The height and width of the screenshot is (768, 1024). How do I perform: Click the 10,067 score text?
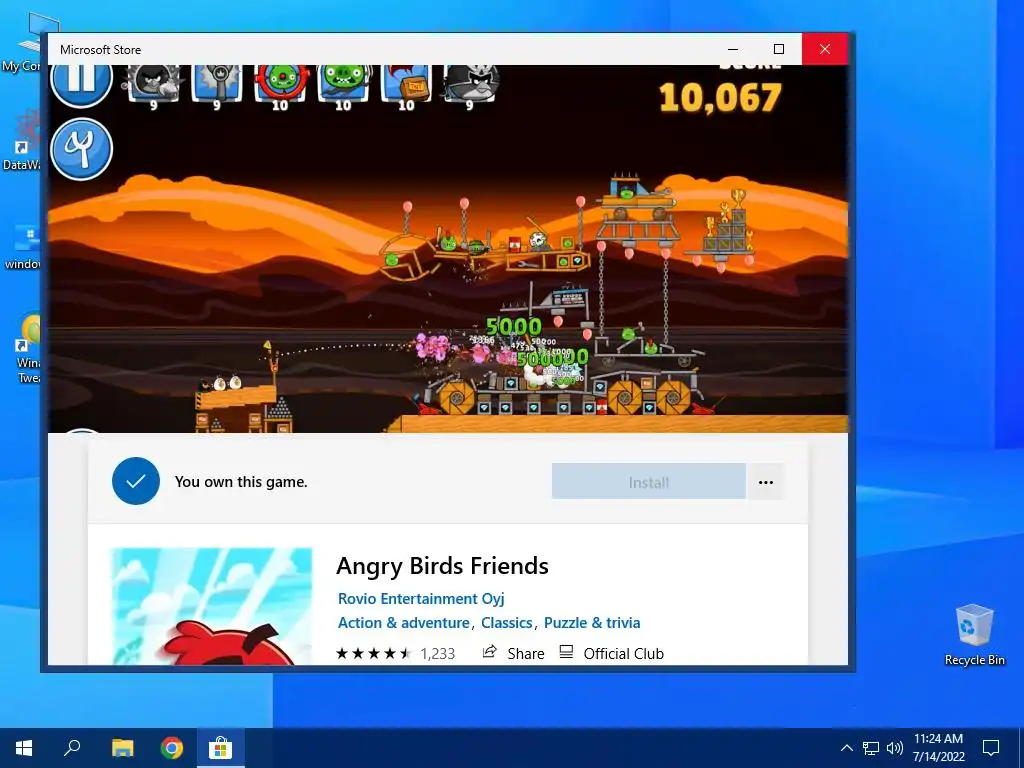[x=720, y=98]
